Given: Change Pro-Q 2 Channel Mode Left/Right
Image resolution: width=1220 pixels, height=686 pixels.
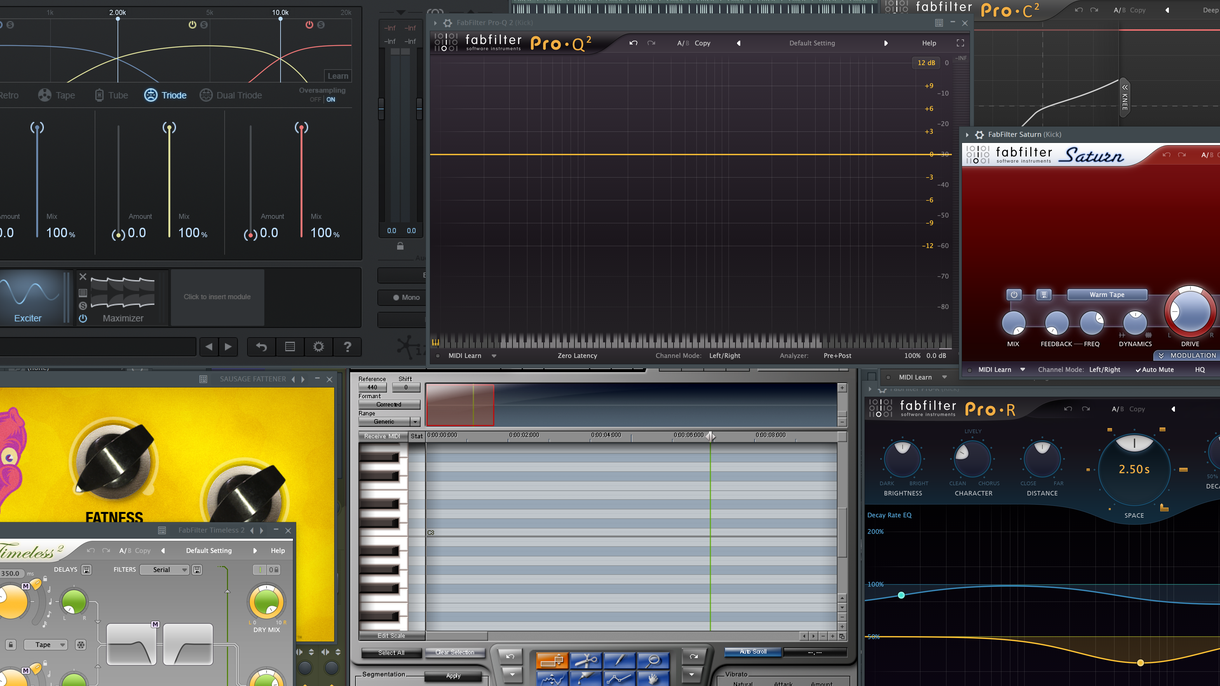Looking at the screenshot, I should click(x=725, y=356).
